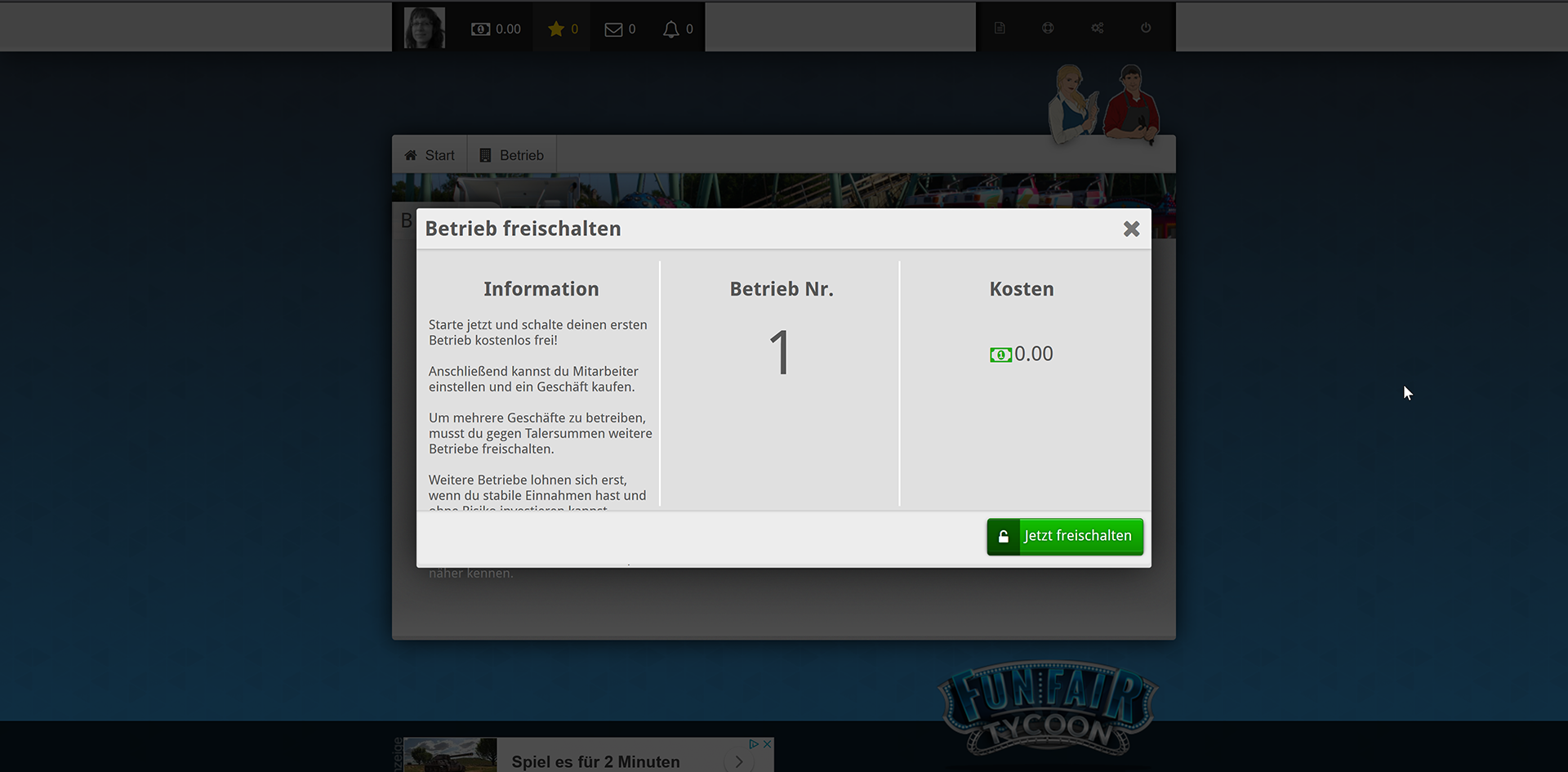This screenshot has height=772, width=1568.
Task: Click the power logout icon
Action: click(x=1146, y=28)
